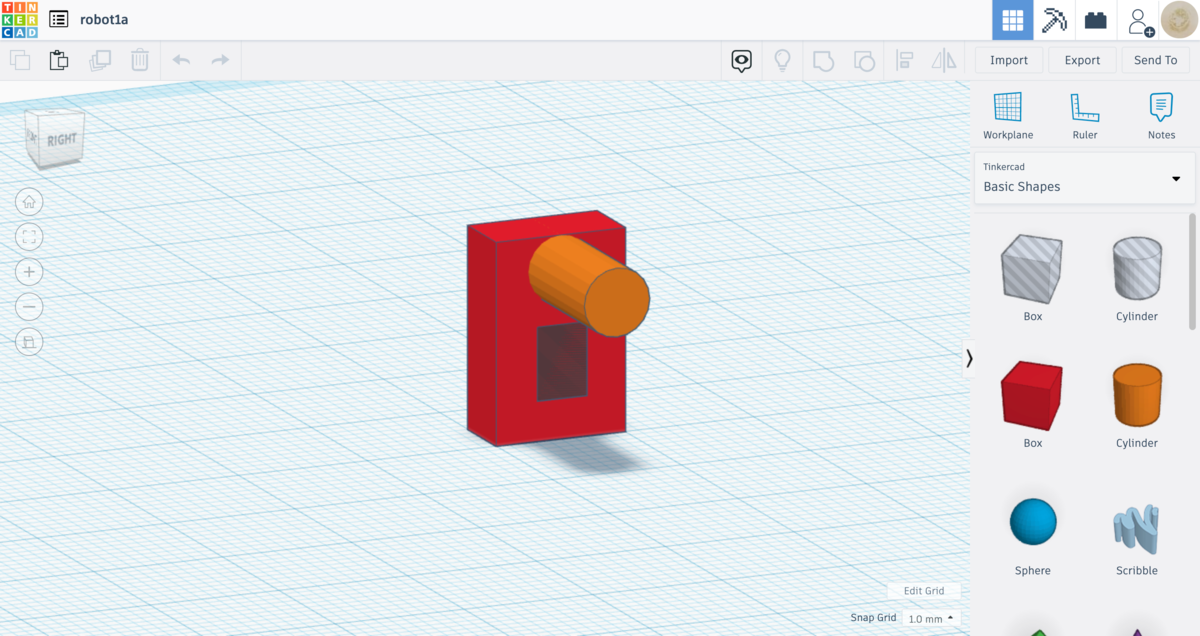Viewport: 1200px width, 636px height.
Task: Click the robot1a design name
Action: 104,19
